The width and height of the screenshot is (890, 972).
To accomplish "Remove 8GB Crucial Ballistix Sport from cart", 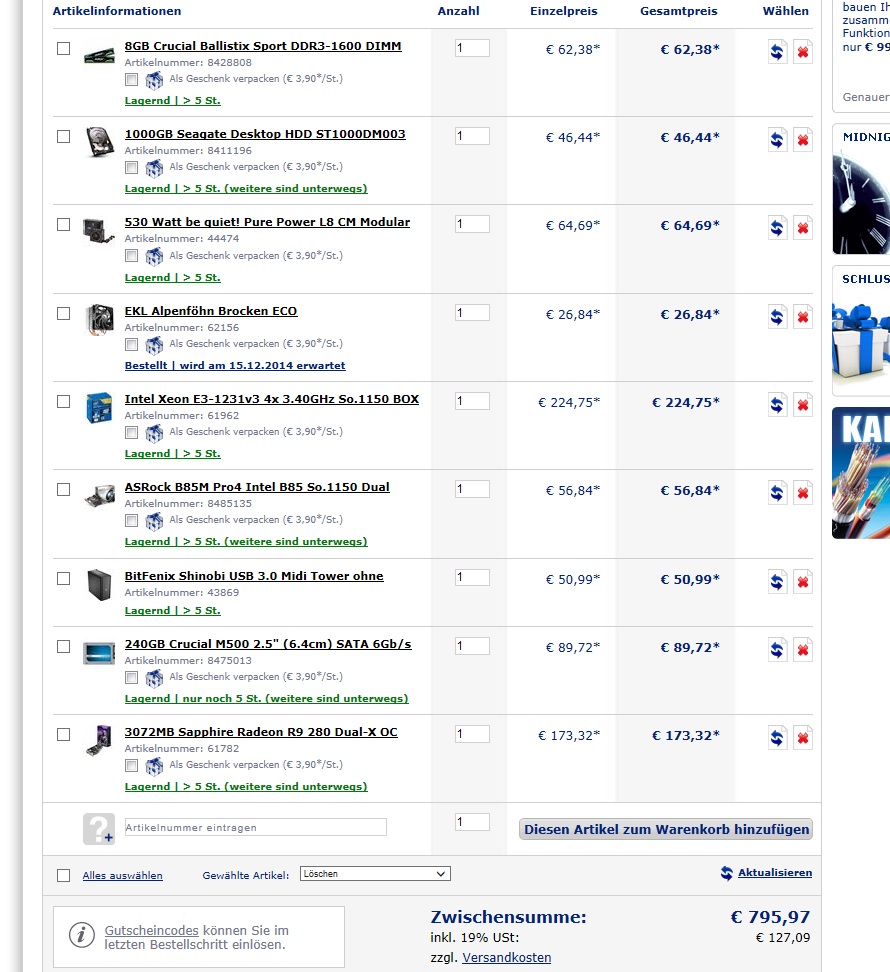I will (x=803, y=51).
